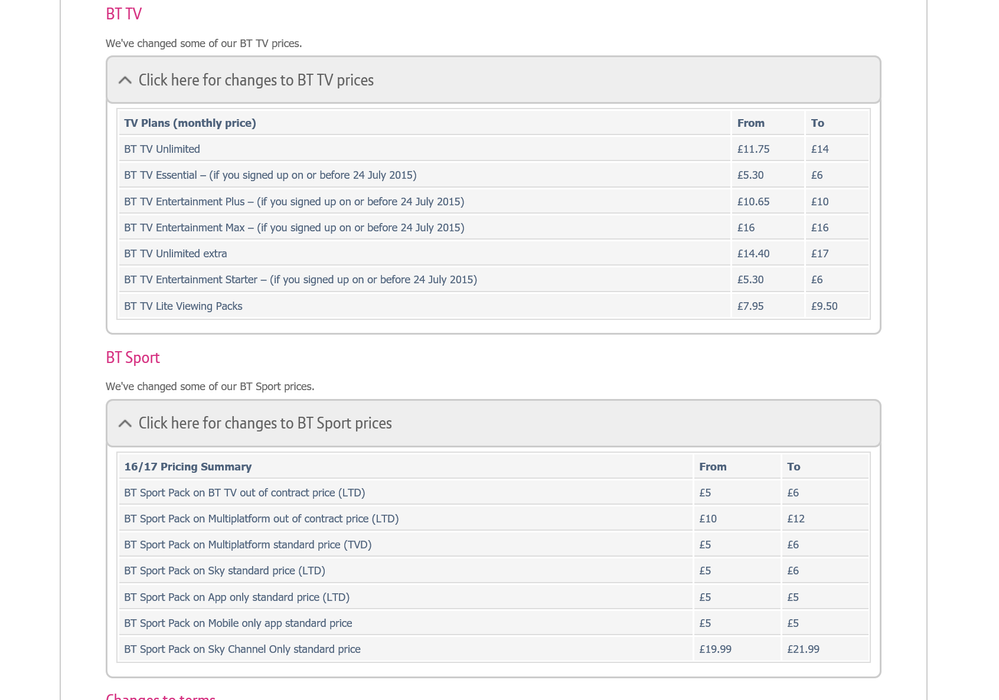Click the £14.40 price for Unlimited extra
999x700 pixels.
pyautogui.click(x=753, y=254)
